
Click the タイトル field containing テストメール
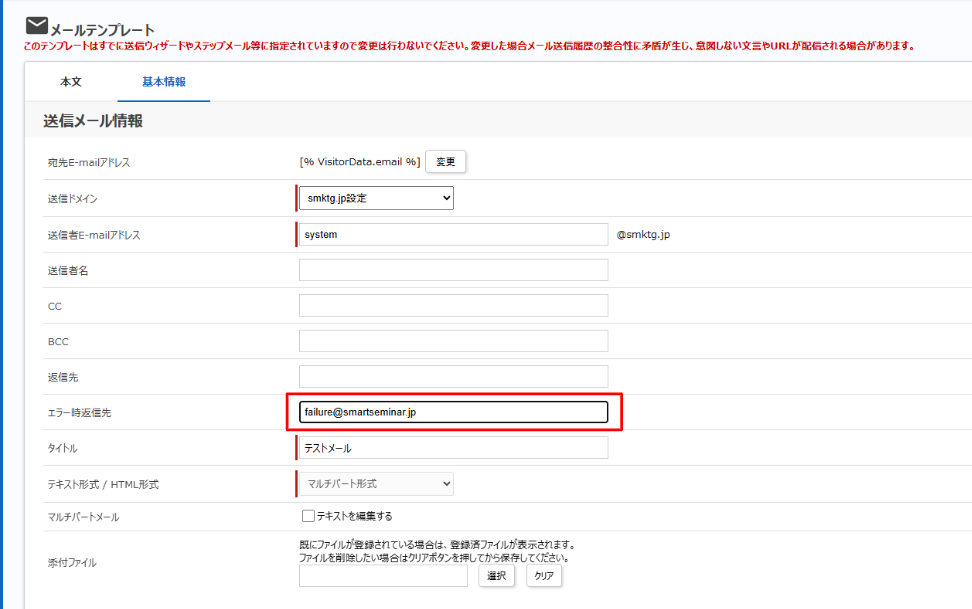point(453,448)
